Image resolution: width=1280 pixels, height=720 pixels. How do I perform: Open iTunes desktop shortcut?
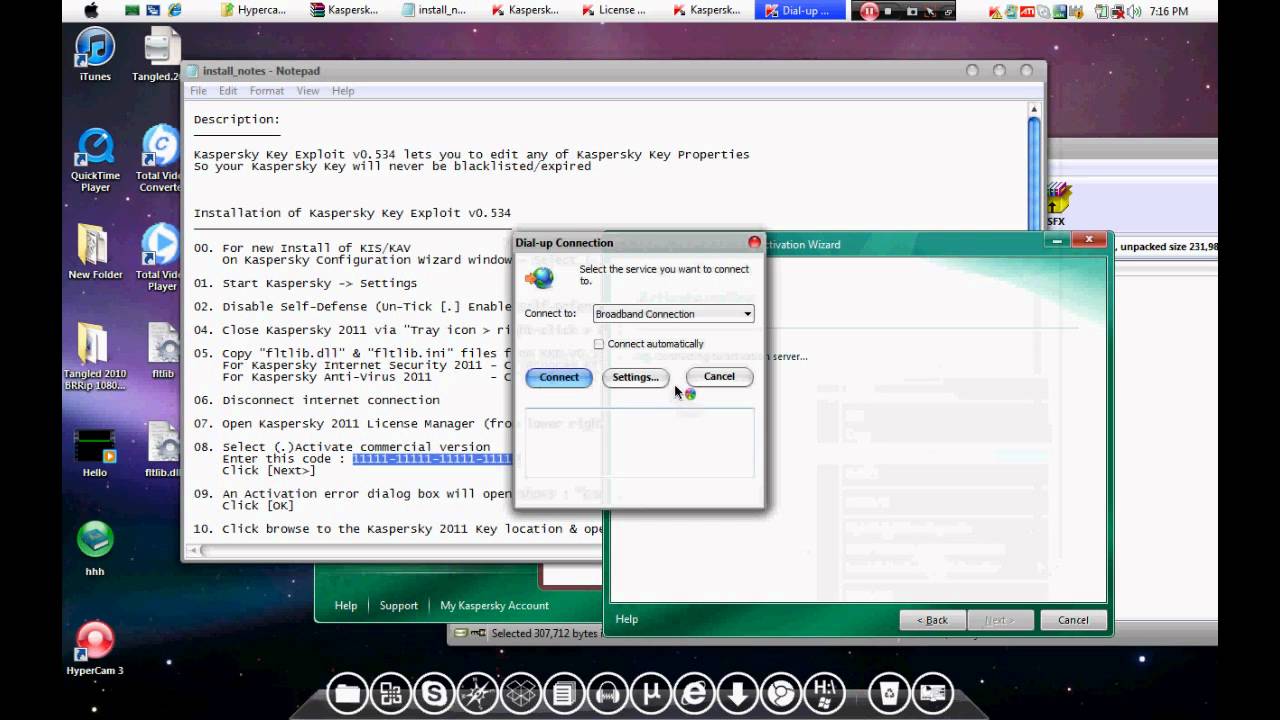pos(95,54)
